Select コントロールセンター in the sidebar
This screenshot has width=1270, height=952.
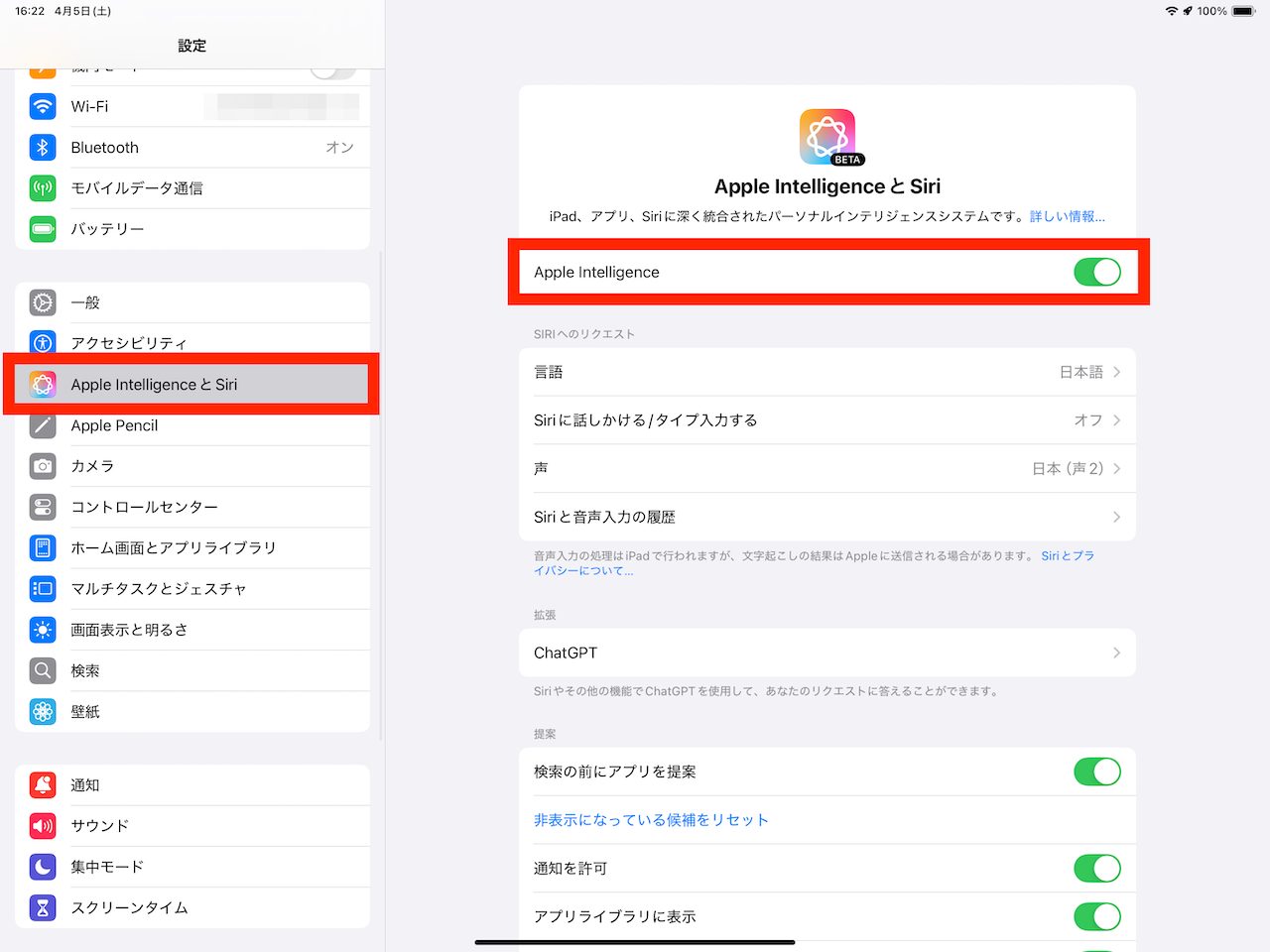(192, 507)
